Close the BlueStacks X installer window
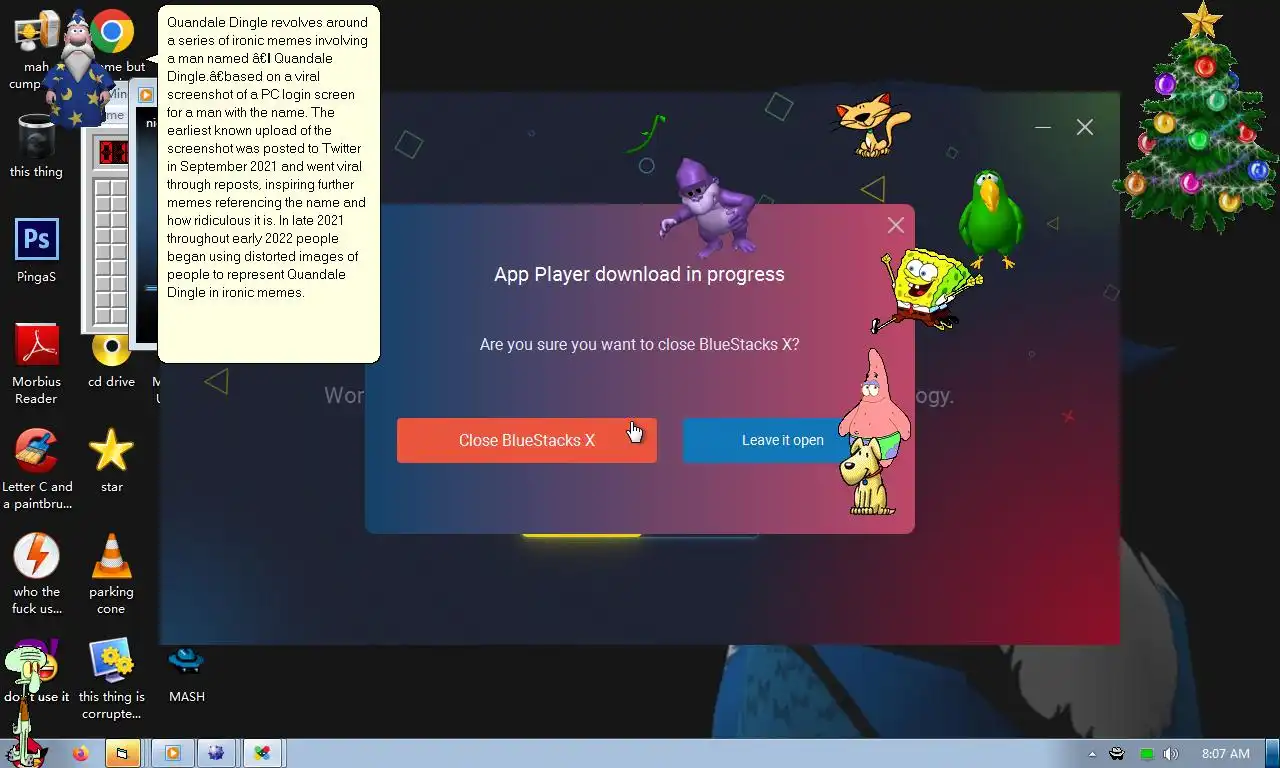 [x=1085, y=127]
